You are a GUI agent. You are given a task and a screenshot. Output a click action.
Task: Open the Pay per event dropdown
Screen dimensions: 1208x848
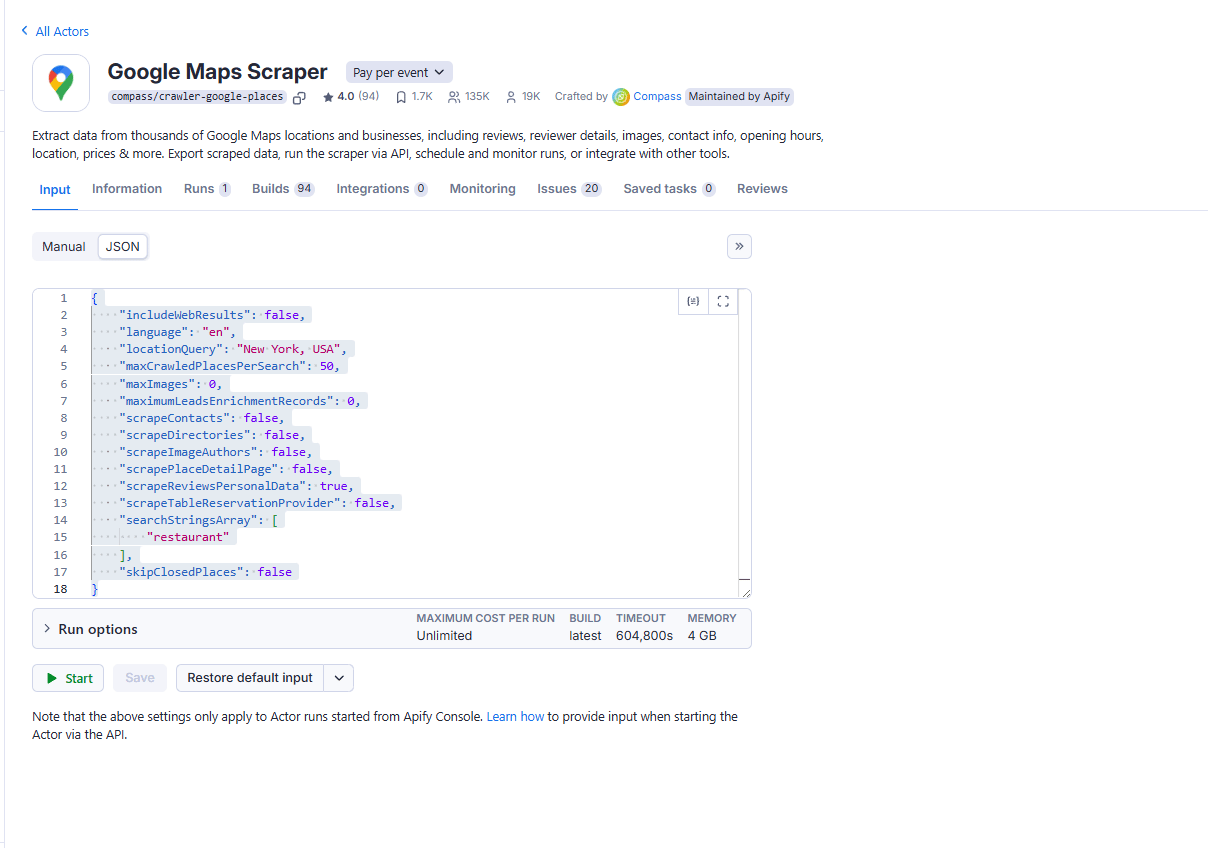pyautogui.click(x=399, y=72)
